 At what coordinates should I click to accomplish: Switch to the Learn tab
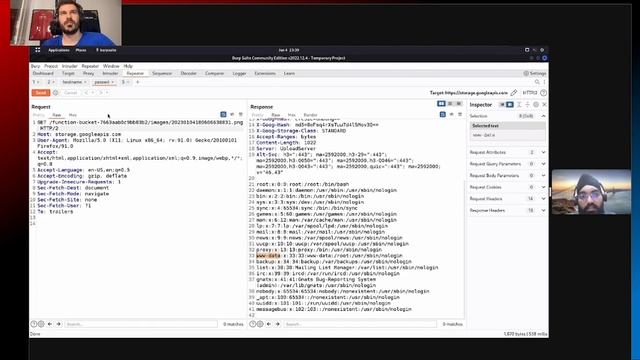[289, 73]
